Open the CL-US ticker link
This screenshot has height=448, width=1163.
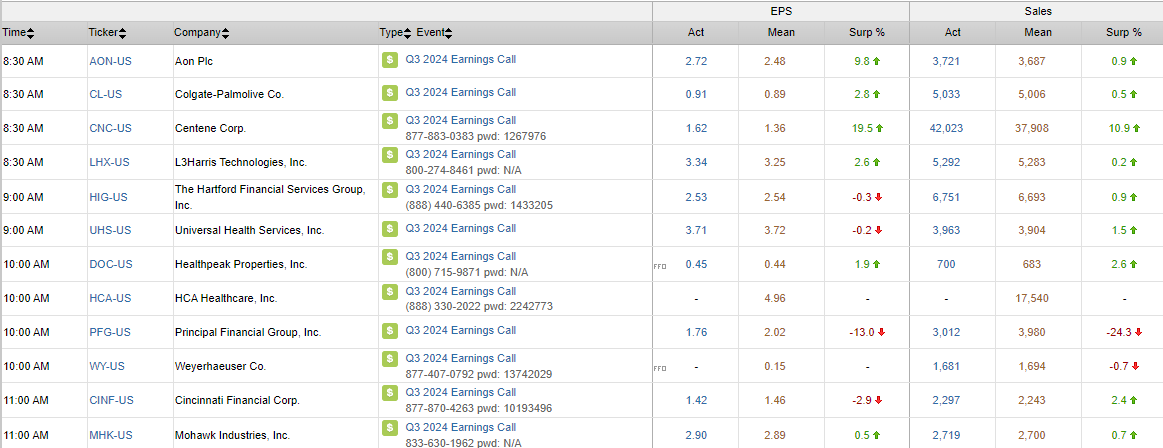105,94
